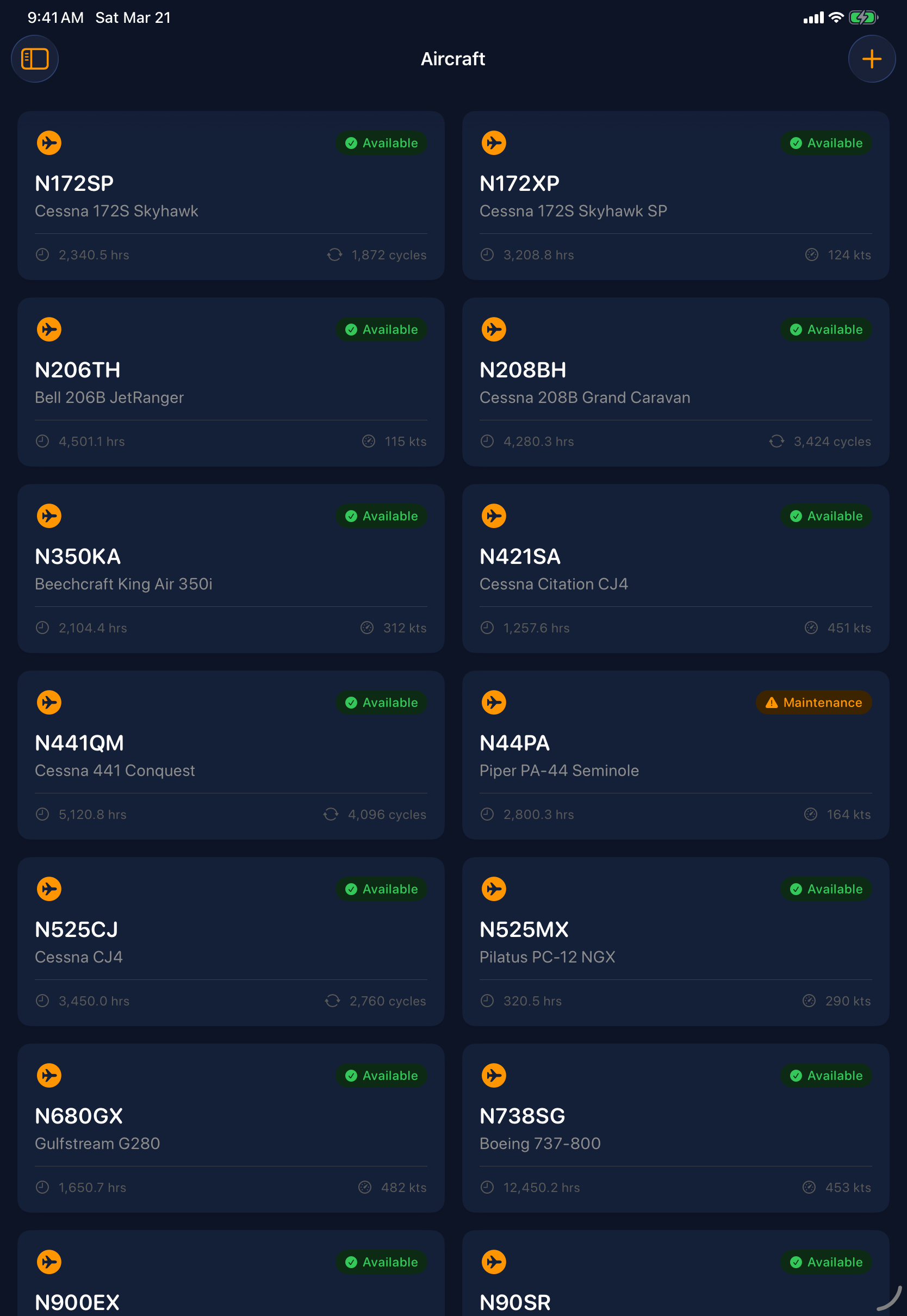The height and width of the screenshot is (1316, 907).
Task: Toggle the sidebar panel button
Action: click(35, 59)
